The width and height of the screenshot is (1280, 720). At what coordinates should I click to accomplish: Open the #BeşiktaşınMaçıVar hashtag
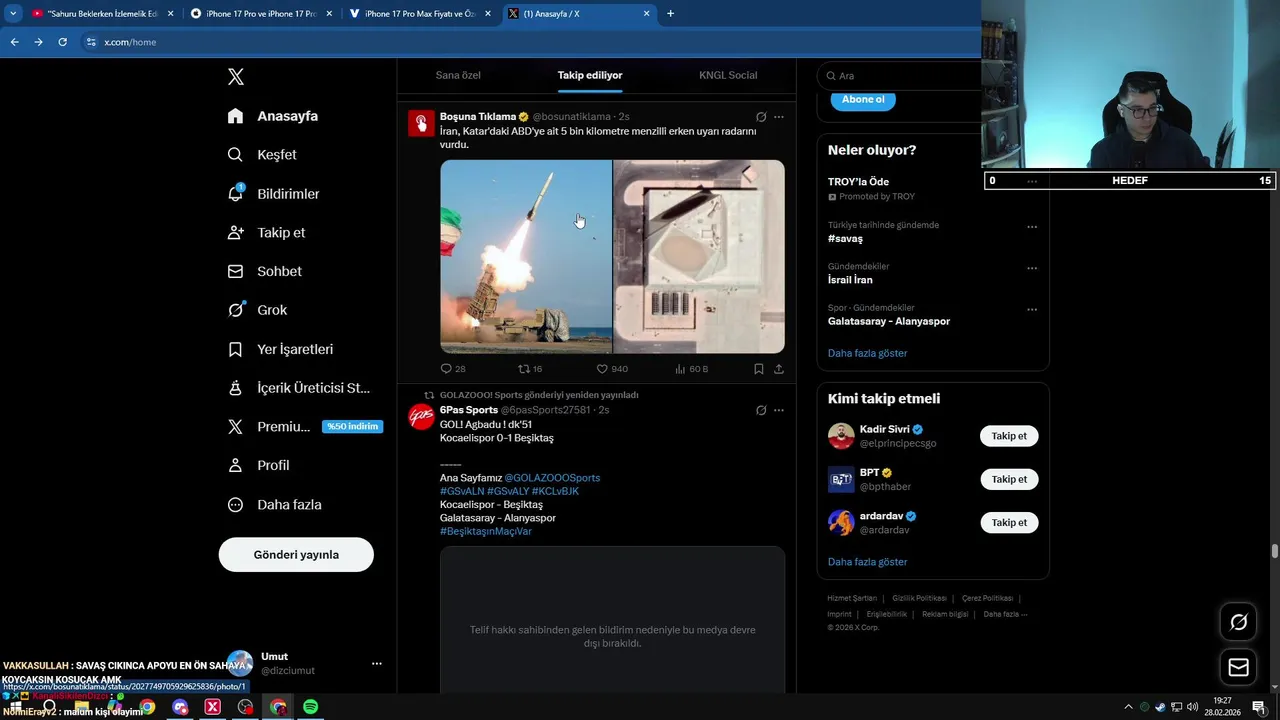486,531
